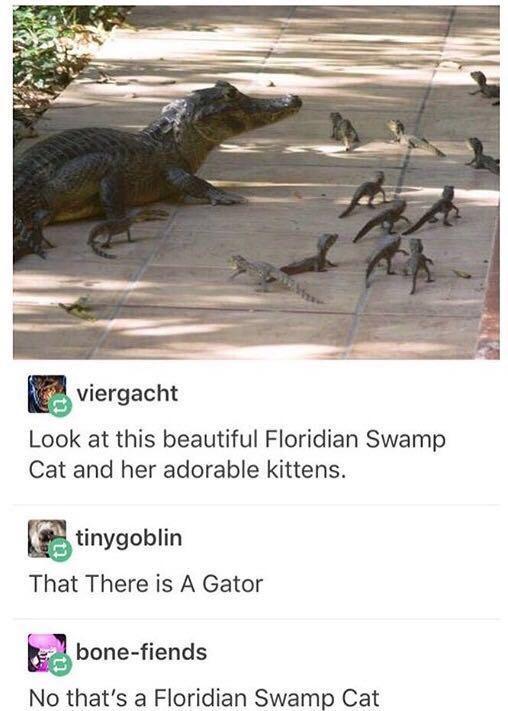Image resolution: width=508 pixels, height=711 pixels.
Task: Open the alligator family photo
Action: point(256,182)
